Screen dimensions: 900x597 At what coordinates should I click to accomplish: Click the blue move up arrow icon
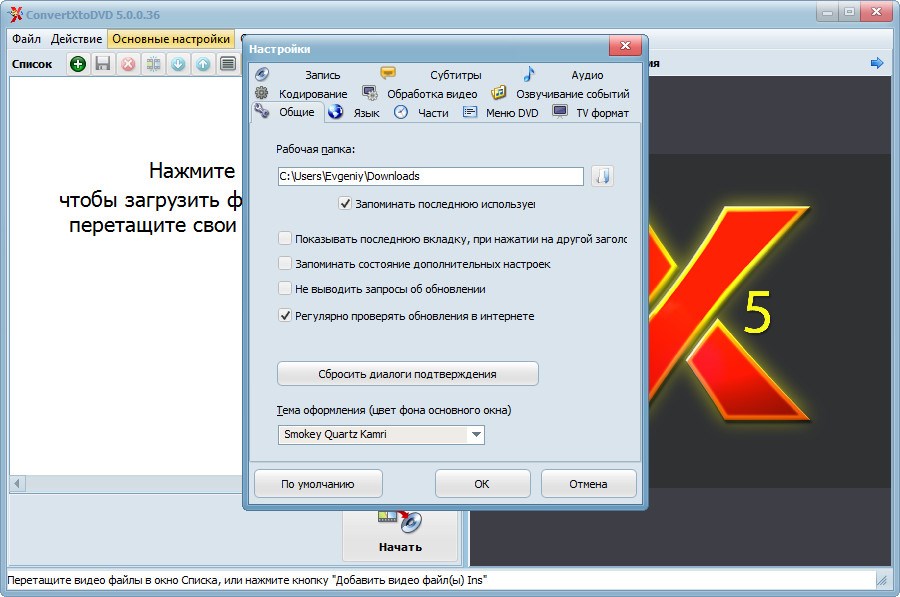pos(203,64)
